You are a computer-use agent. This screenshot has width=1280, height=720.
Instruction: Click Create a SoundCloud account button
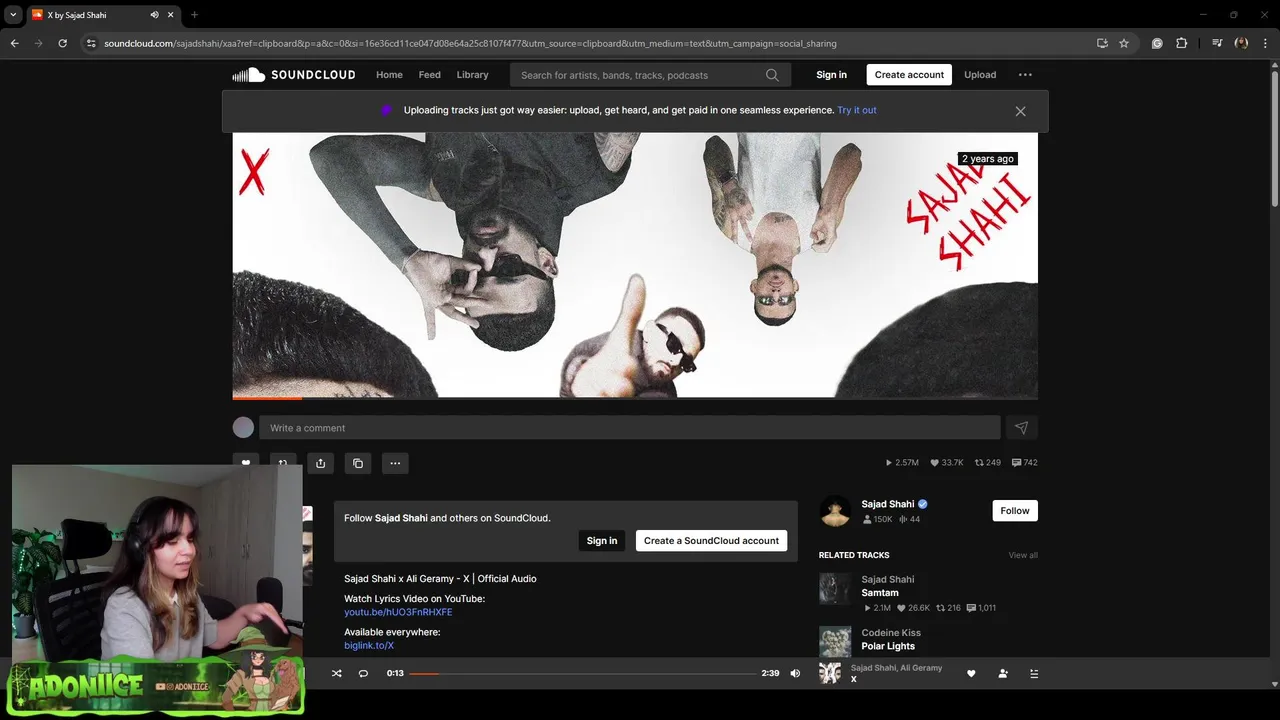click(x=711, y=541)
